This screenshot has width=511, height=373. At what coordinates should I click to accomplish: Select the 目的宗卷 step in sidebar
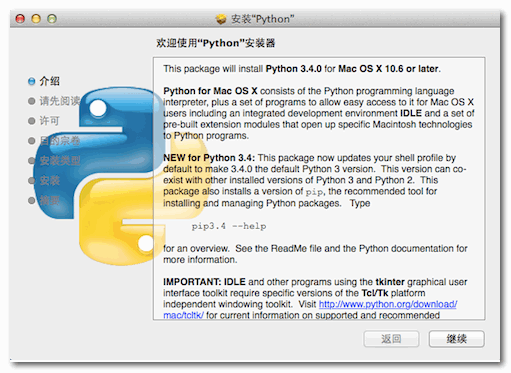[x=60, y=141]
